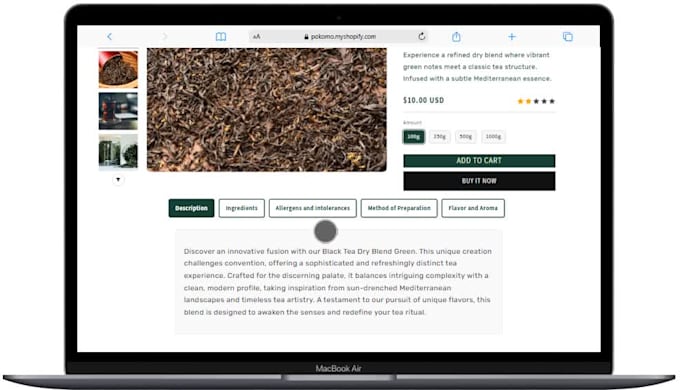
Task: Choose the 100g amount option
Action: [x=414, y=137]
